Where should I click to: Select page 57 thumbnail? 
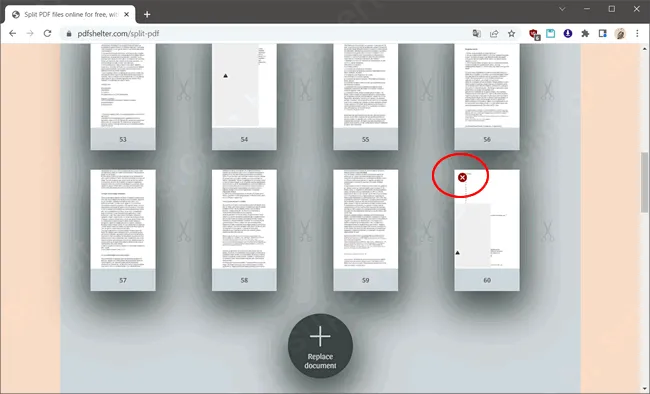point(123,230)
